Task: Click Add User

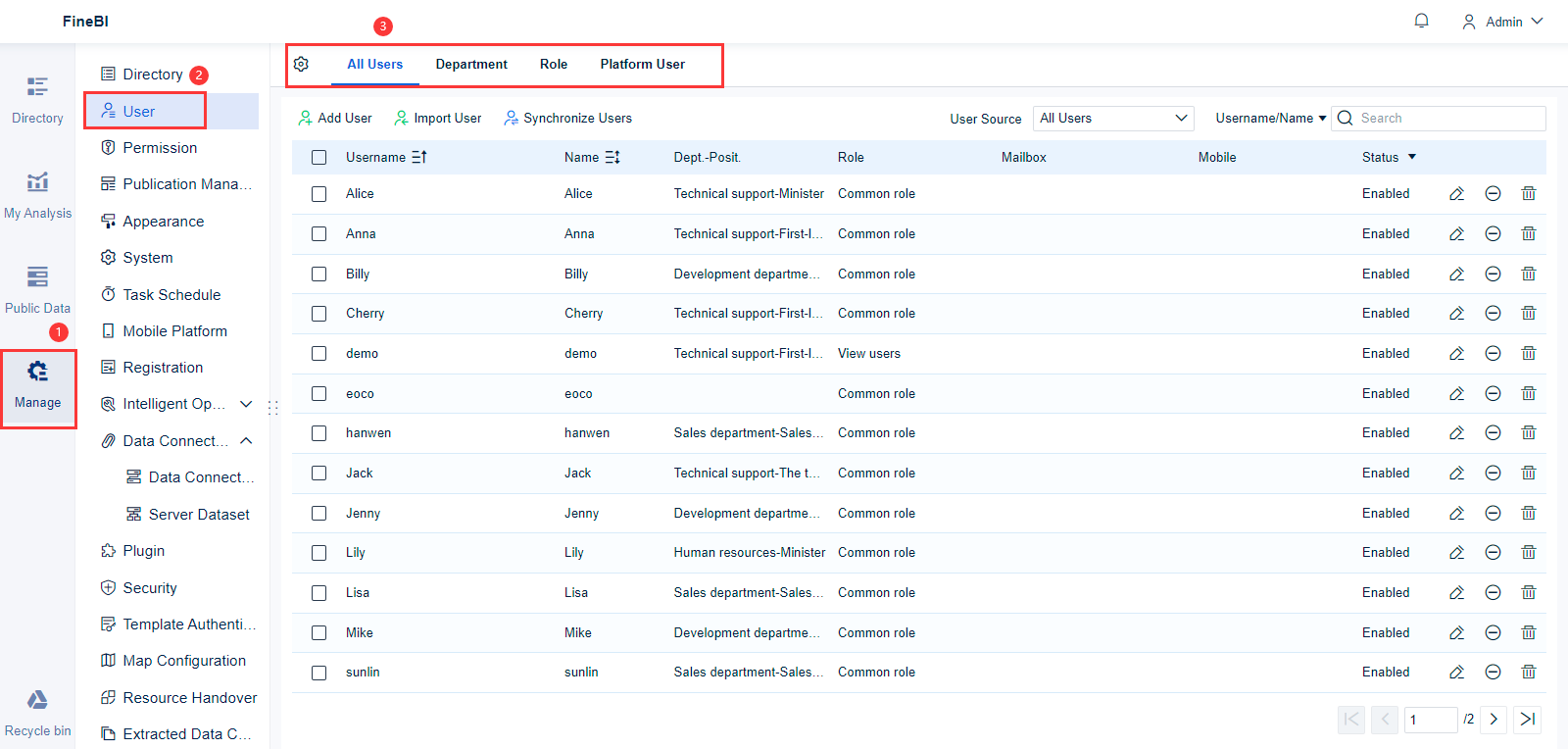Action: point(335,118)
